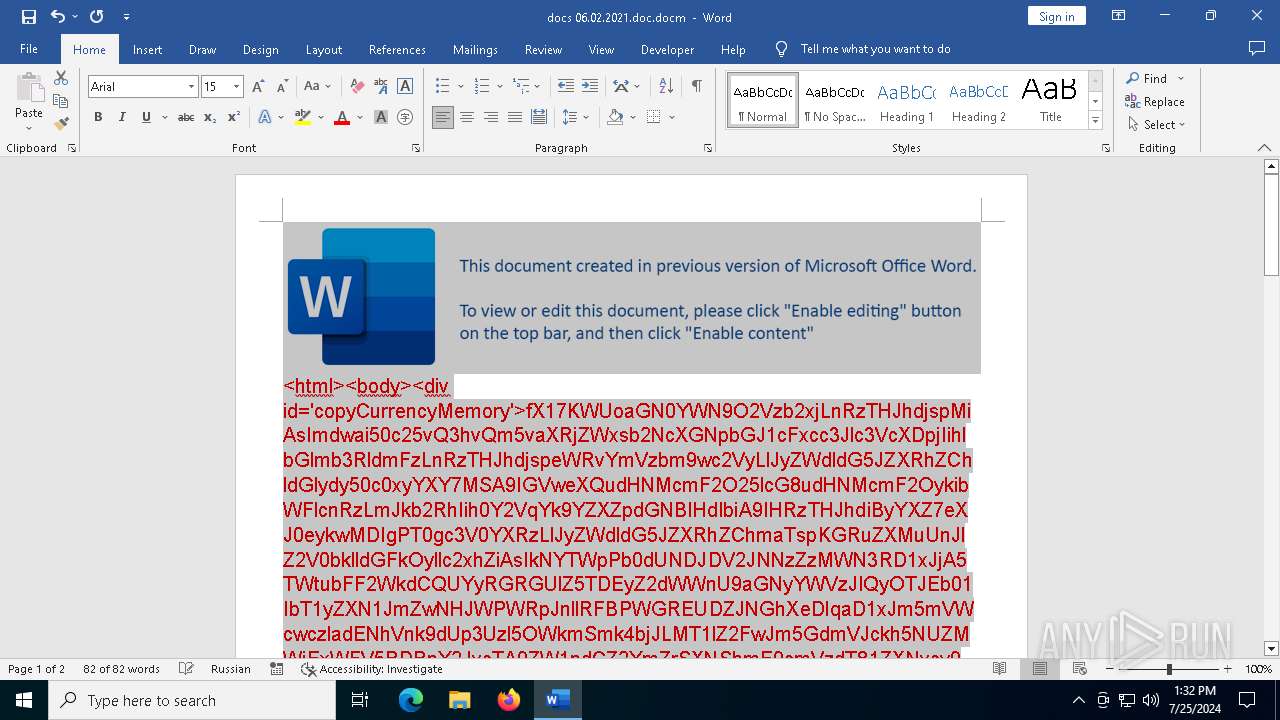Toggle Print Layout view in status bar
The height and width of the screenshot is (720, 1280).
(x=1040, y=669)
